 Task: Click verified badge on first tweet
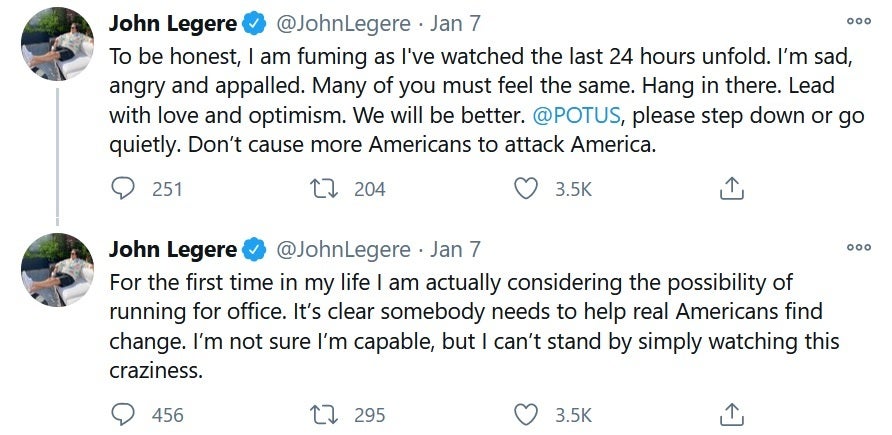[x=254, y=23]
